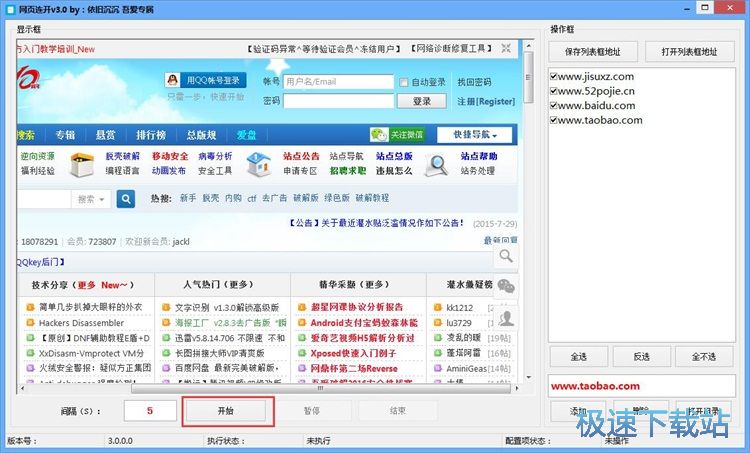The width and height of the screenshot is (750, 453).
Task: Open the 总版规 navigation tab
Action: coord(201,135)
